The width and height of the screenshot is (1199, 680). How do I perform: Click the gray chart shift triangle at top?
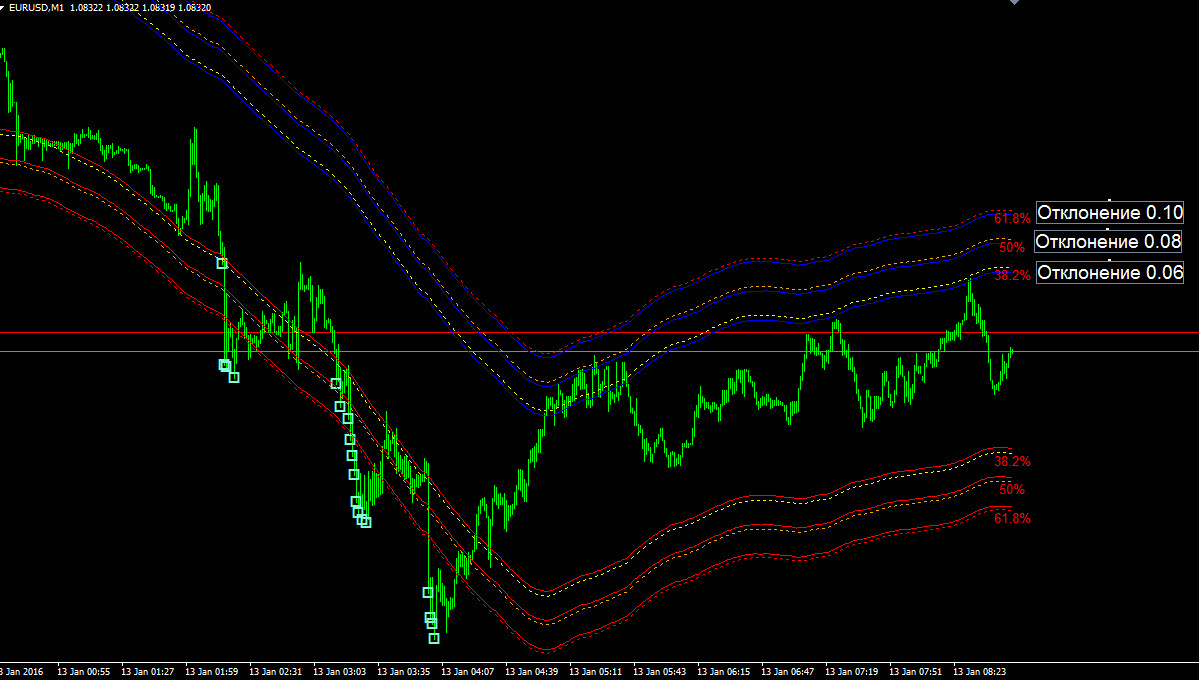[1014, 2]
